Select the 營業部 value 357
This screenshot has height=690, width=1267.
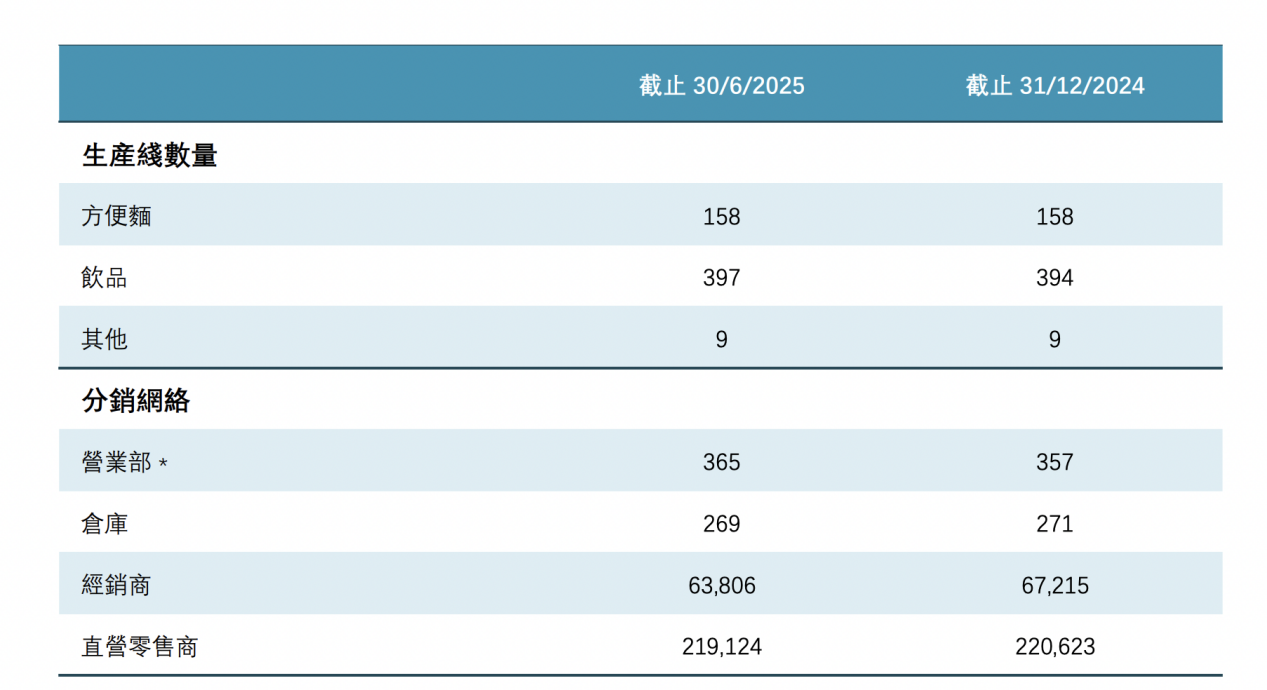(x=1055, y=463)
